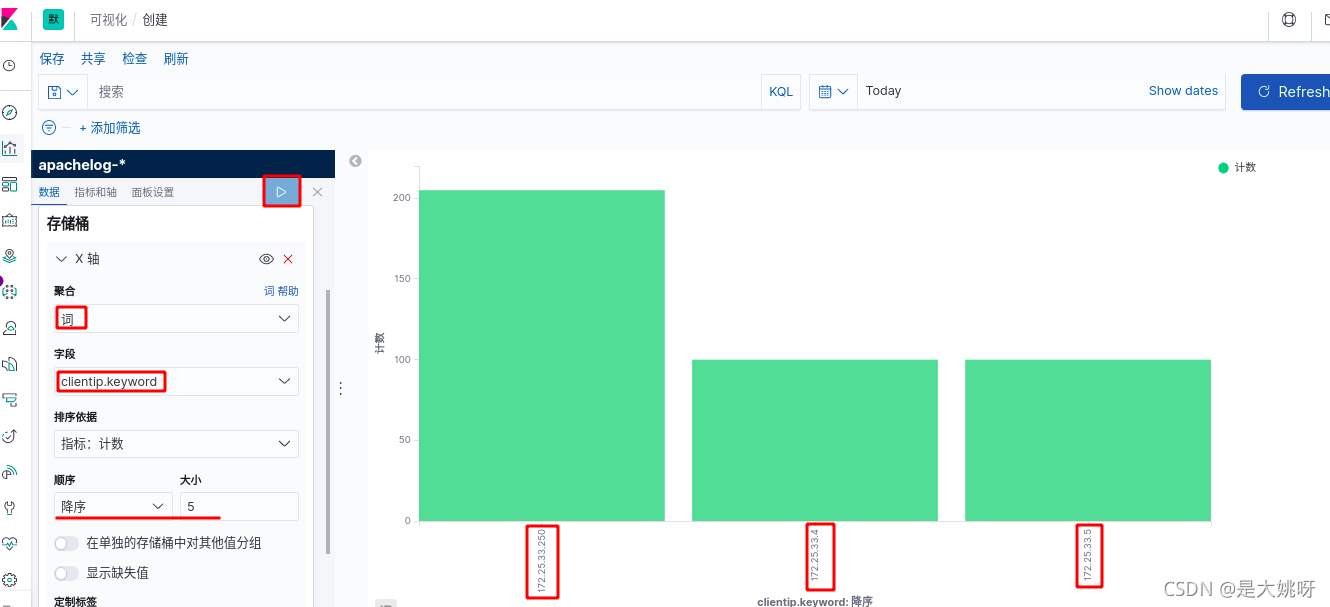Click the 搜索 query input field

point(424,92)
